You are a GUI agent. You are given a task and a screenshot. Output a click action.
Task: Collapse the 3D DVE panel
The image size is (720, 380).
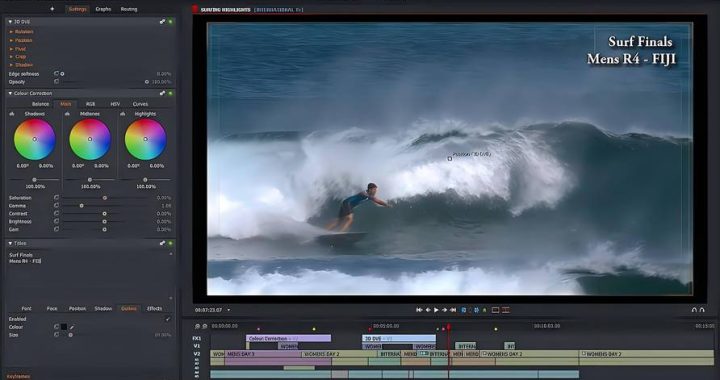tap(11, 22)
